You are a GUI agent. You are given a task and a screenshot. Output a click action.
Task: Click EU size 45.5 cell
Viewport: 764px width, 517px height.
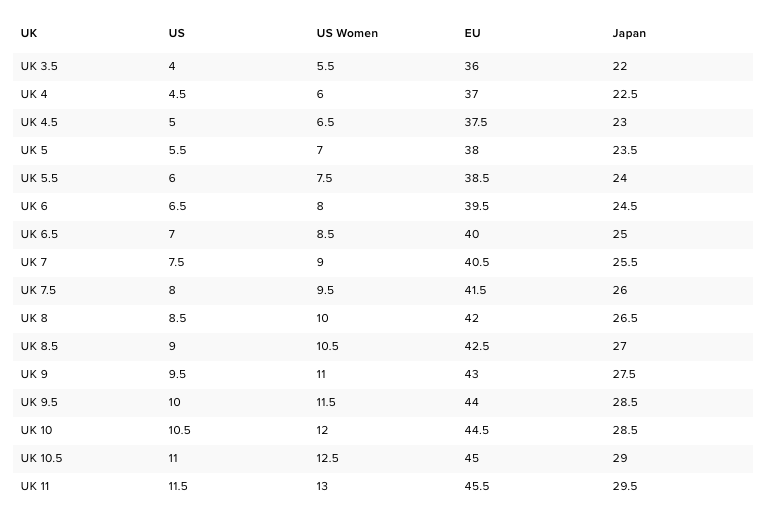(x=477, y=486)
